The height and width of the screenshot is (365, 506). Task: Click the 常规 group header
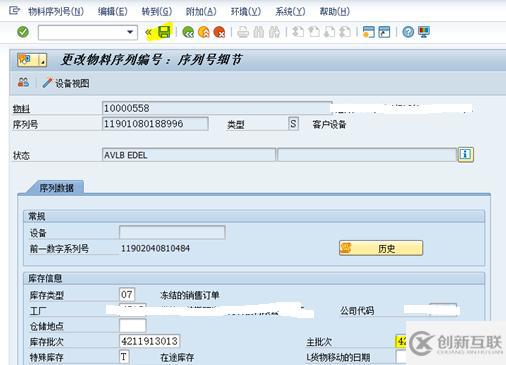(x=254, y=216)
